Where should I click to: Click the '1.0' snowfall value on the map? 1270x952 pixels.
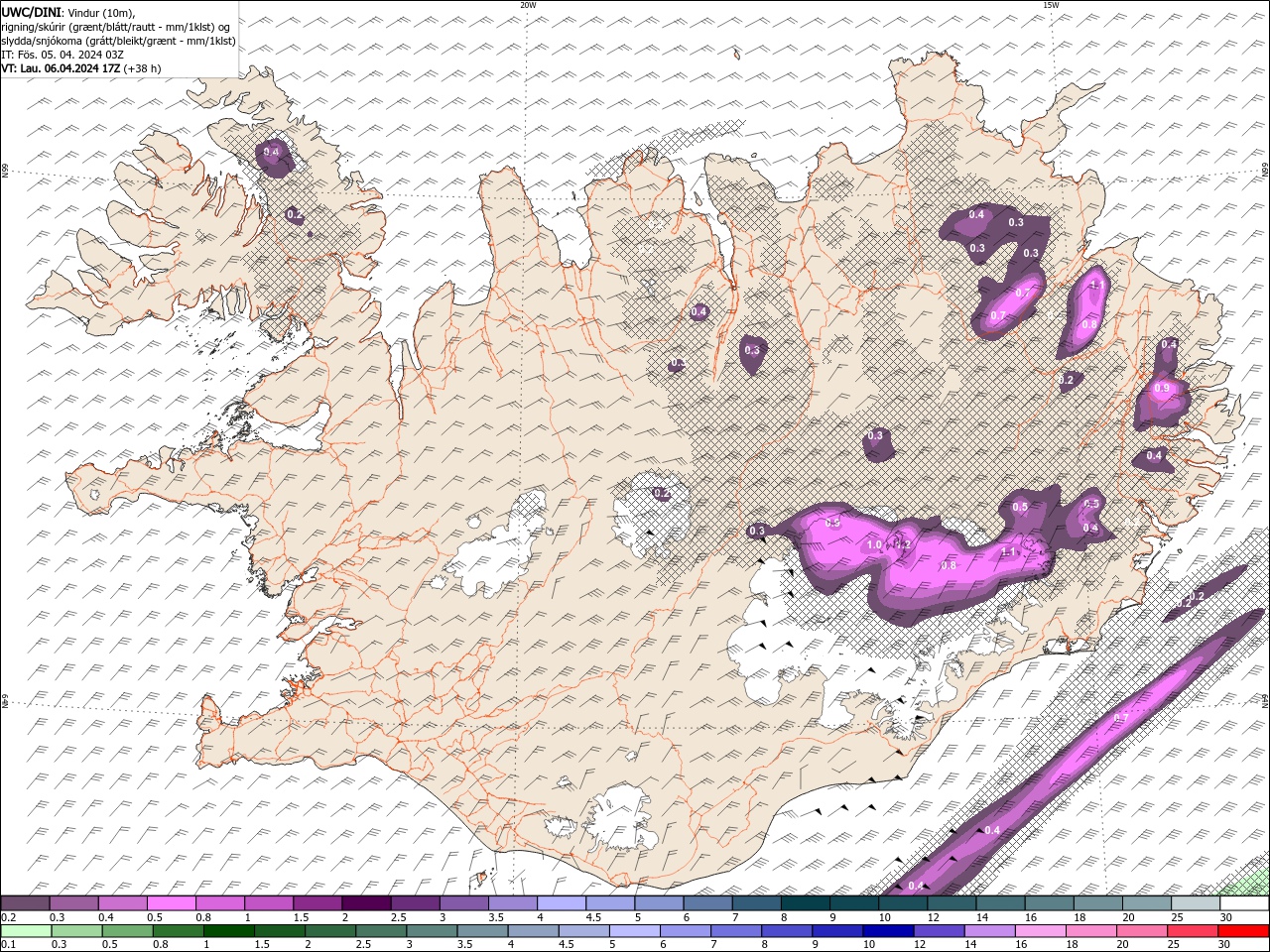(874, 545)
